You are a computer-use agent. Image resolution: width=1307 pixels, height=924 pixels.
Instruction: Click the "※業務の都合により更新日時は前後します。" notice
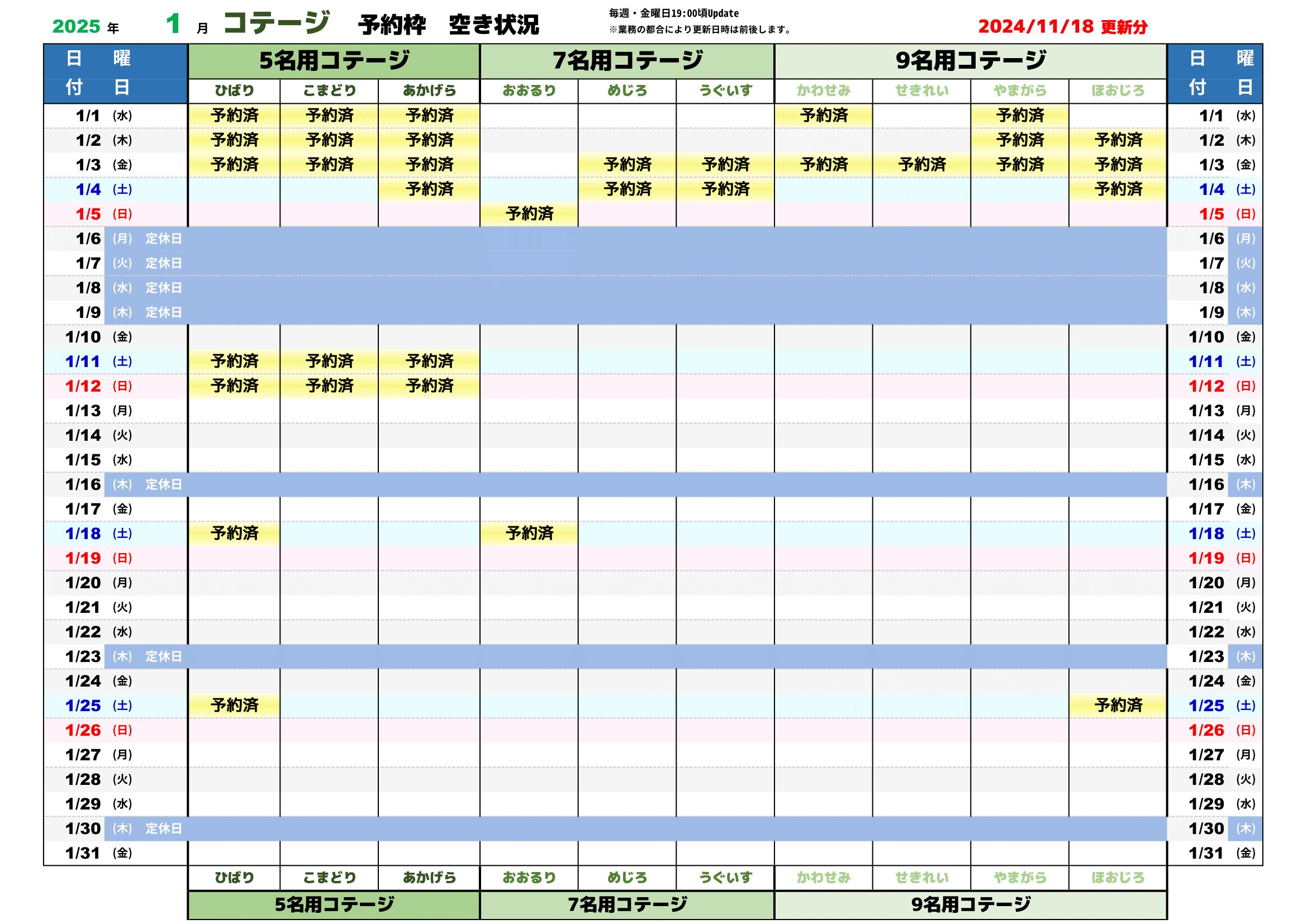coord(701,30)
